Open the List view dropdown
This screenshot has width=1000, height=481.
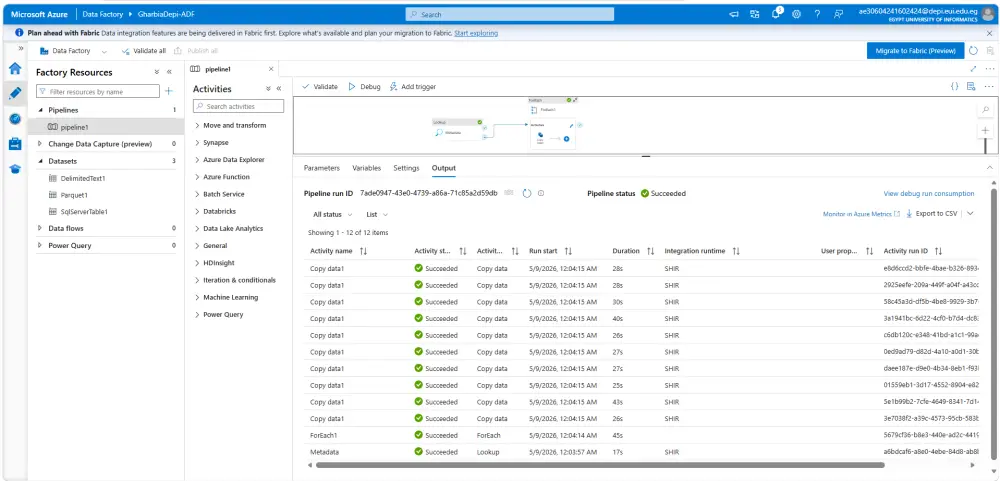[377, 214]
